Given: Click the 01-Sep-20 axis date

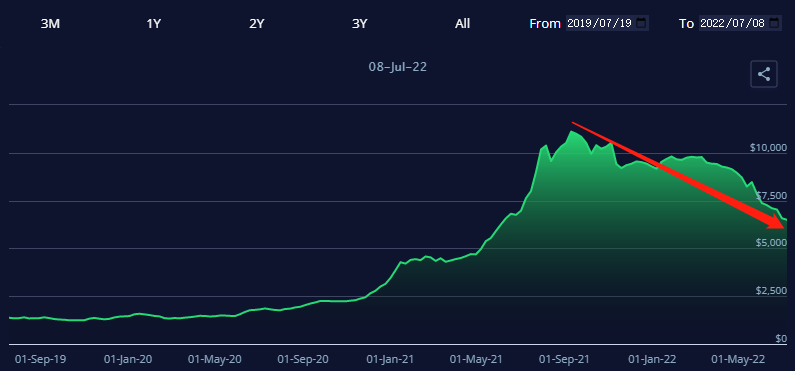Looking at the screenshot, I should click(x=303, y=359).
